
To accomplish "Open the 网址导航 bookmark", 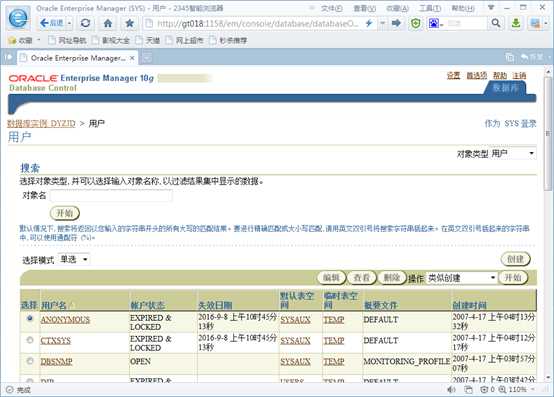I will pyautogui.click(x=67, y=41).
